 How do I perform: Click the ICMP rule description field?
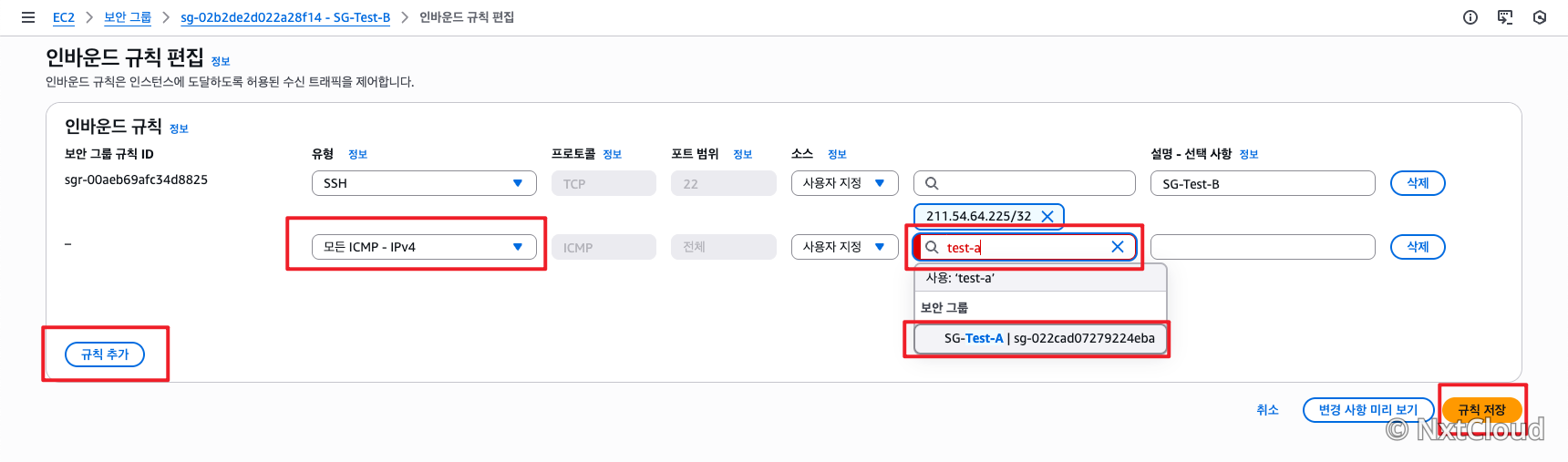pyautogui.click(x=1263, y=247)
